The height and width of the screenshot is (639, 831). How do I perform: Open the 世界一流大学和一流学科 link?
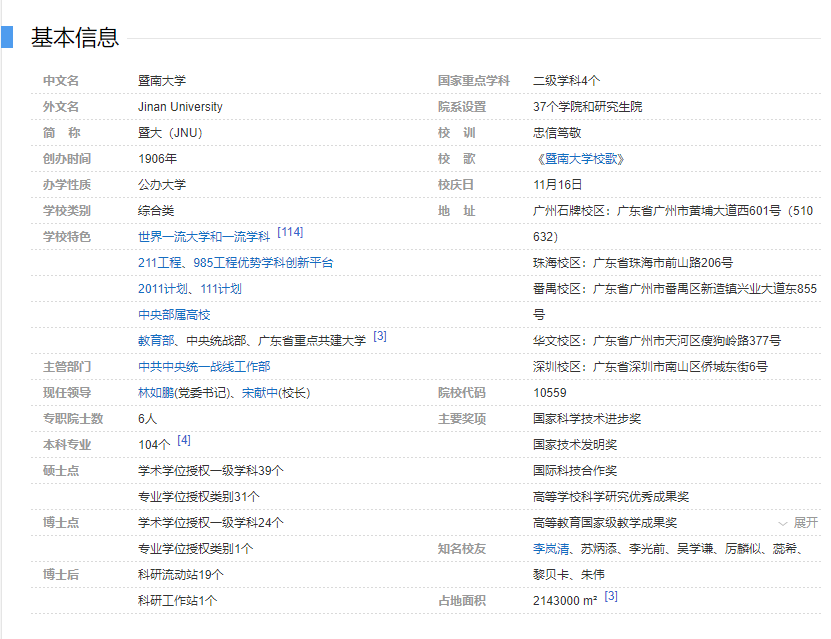(x=204, y=237)
